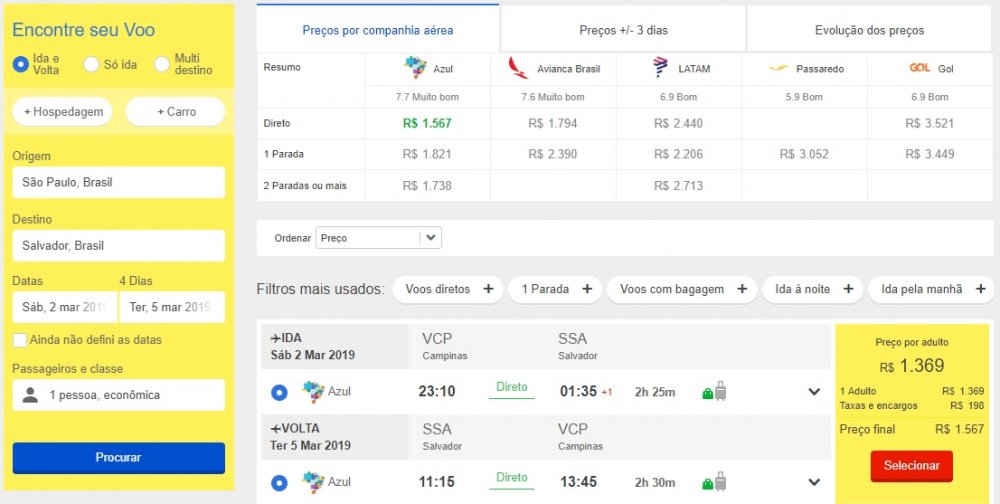Select the Só ida trip option
Screen dimensions: 1000x504
[x=91, y=64]
